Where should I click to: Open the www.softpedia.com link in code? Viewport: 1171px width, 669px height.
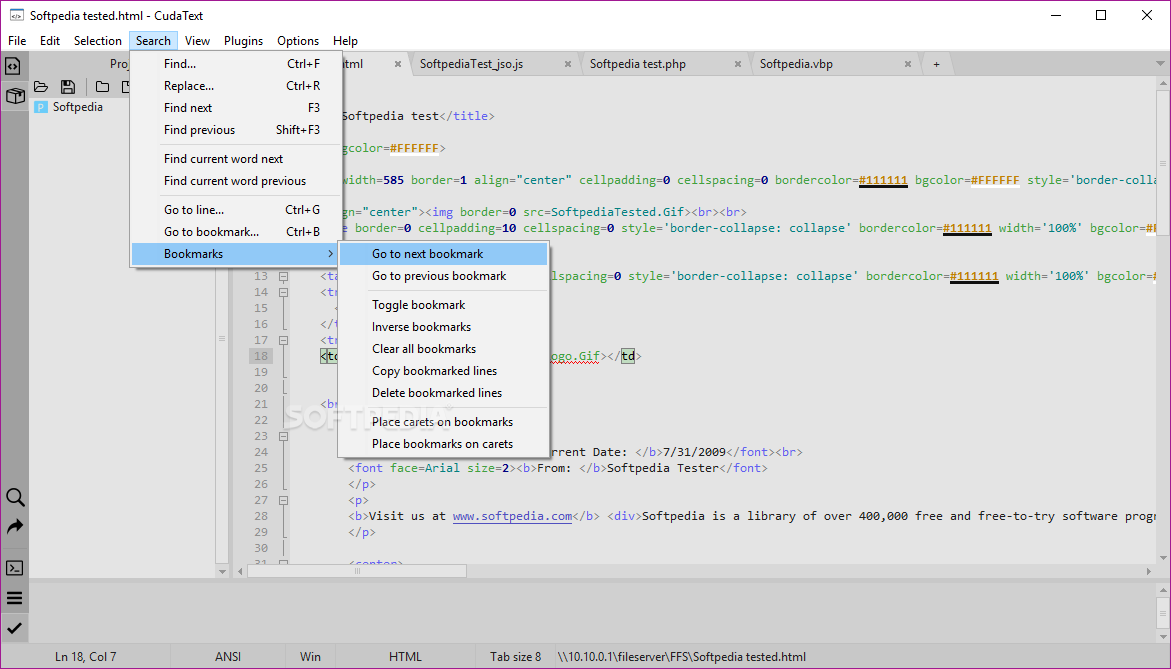512,516
